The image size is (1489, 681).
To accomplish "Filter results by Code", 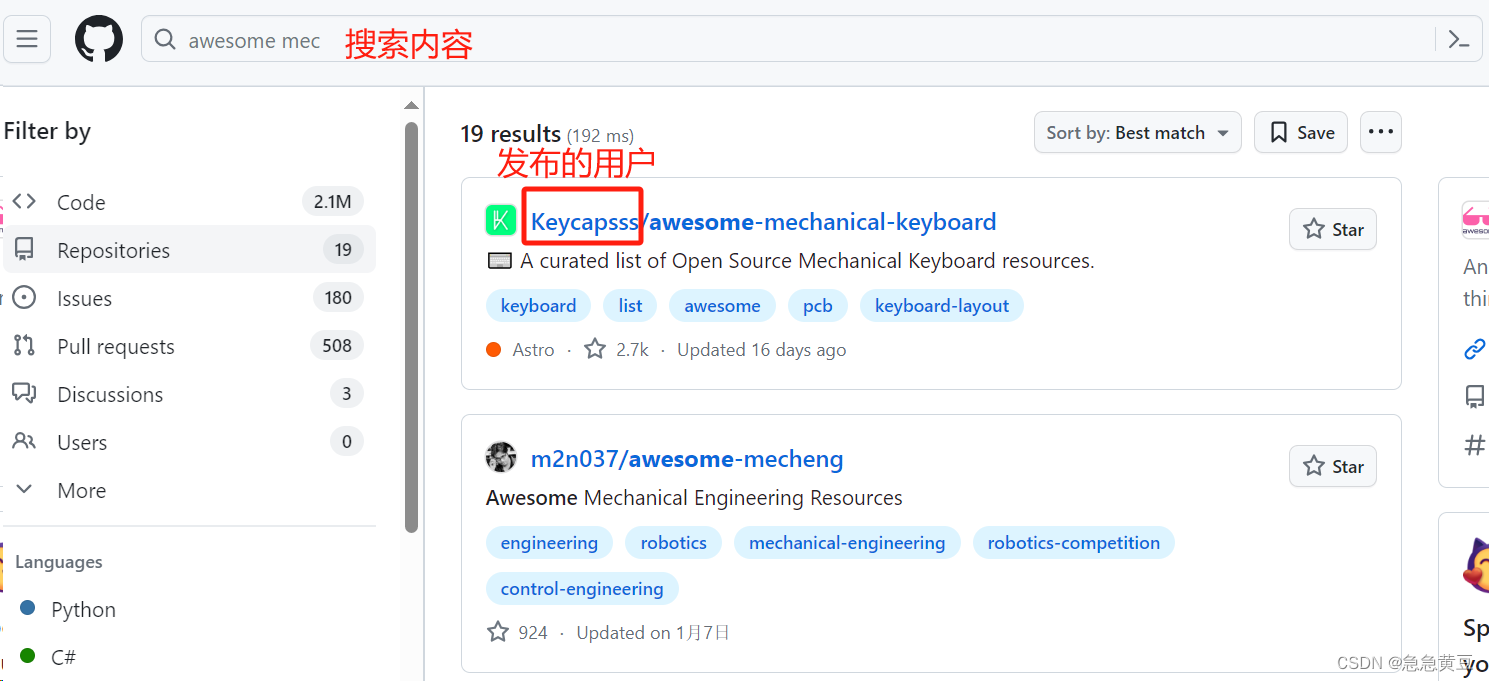I will [189, 202].
